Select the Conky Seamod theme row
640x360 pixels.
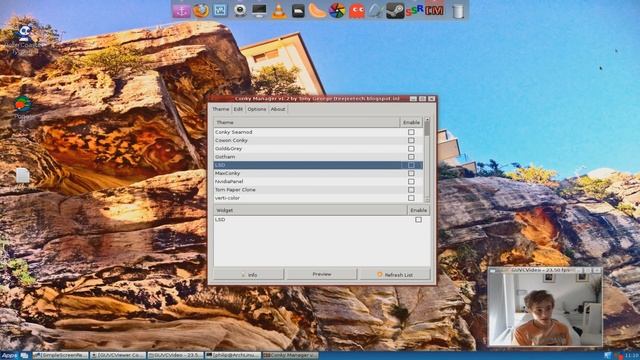(x=318, y=132)
